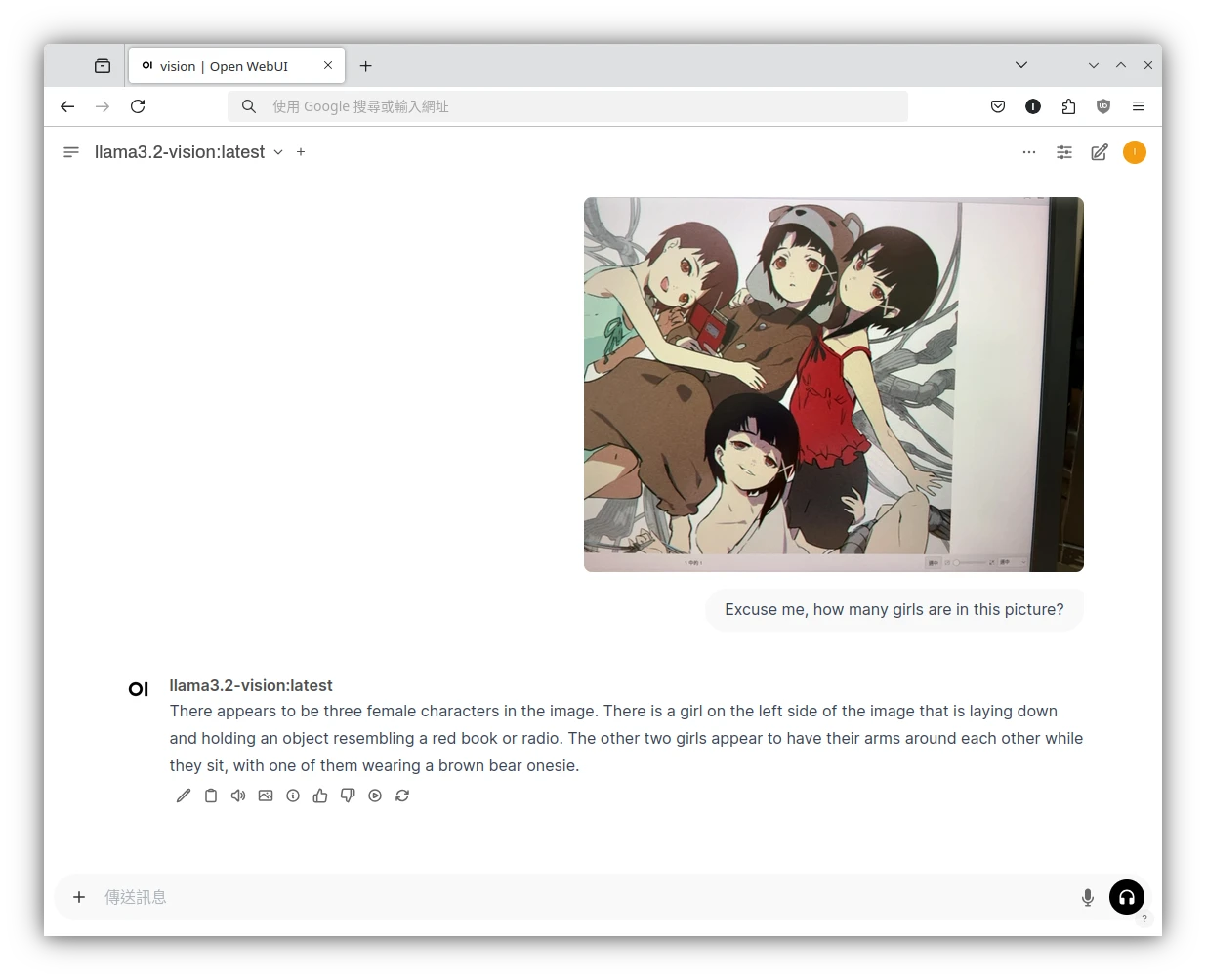This screenshot has height=980, width=1206.
Task: Go back one page
Action: coord(67,106)
